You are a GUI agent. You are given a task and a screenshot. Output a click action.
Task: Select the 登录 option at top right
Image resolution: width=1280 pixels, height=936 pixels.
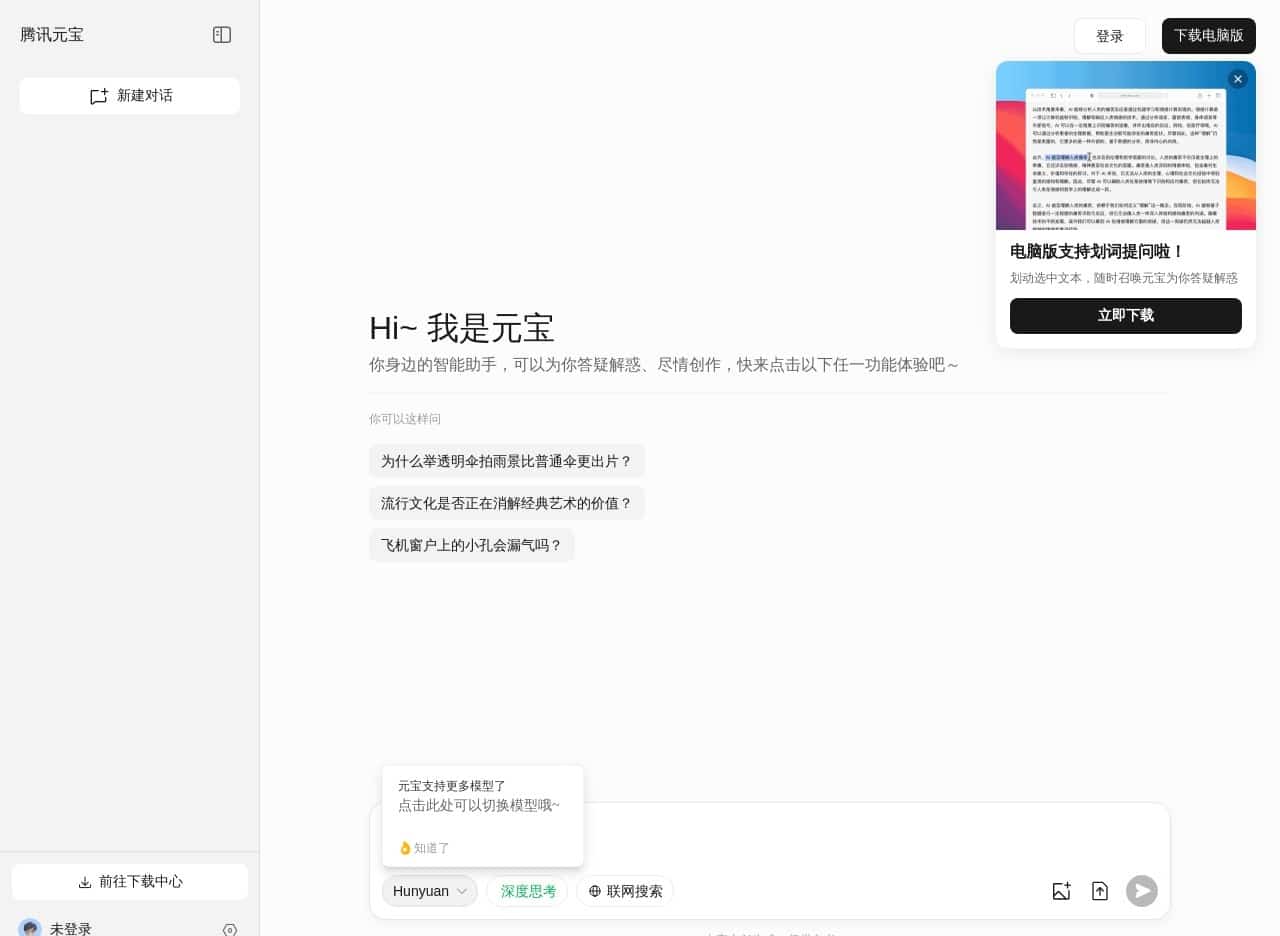point(1109,36)
